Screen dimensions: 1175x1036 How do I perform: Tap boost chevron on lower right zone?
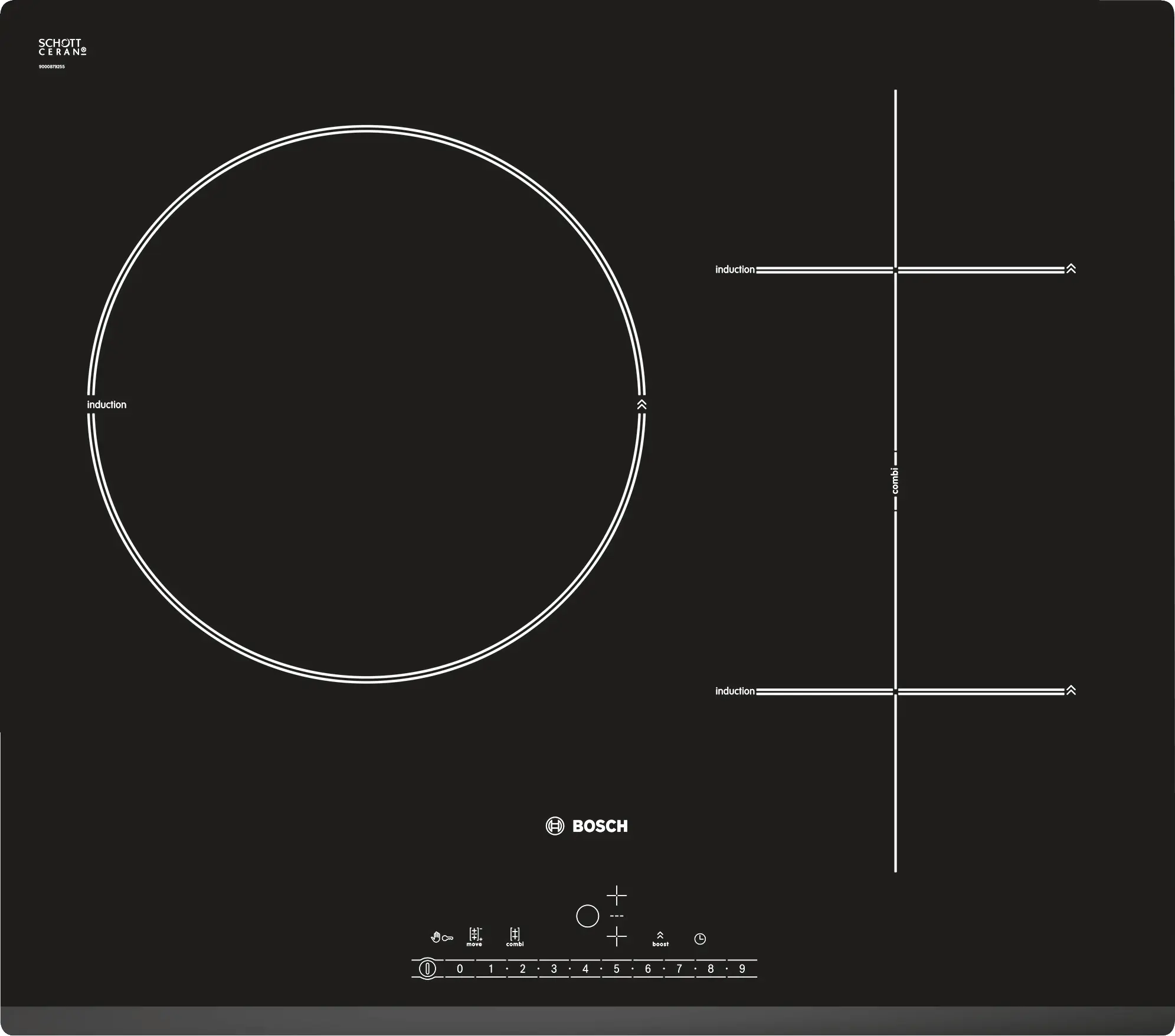coord(1071,690)
